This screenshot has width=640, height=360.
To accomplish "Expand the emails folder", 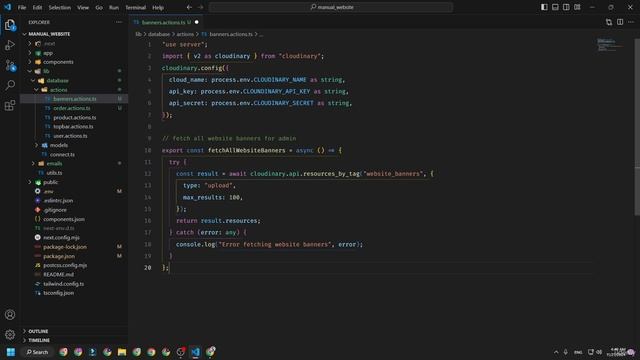I will pyautogui.click(x=74, y=163).
